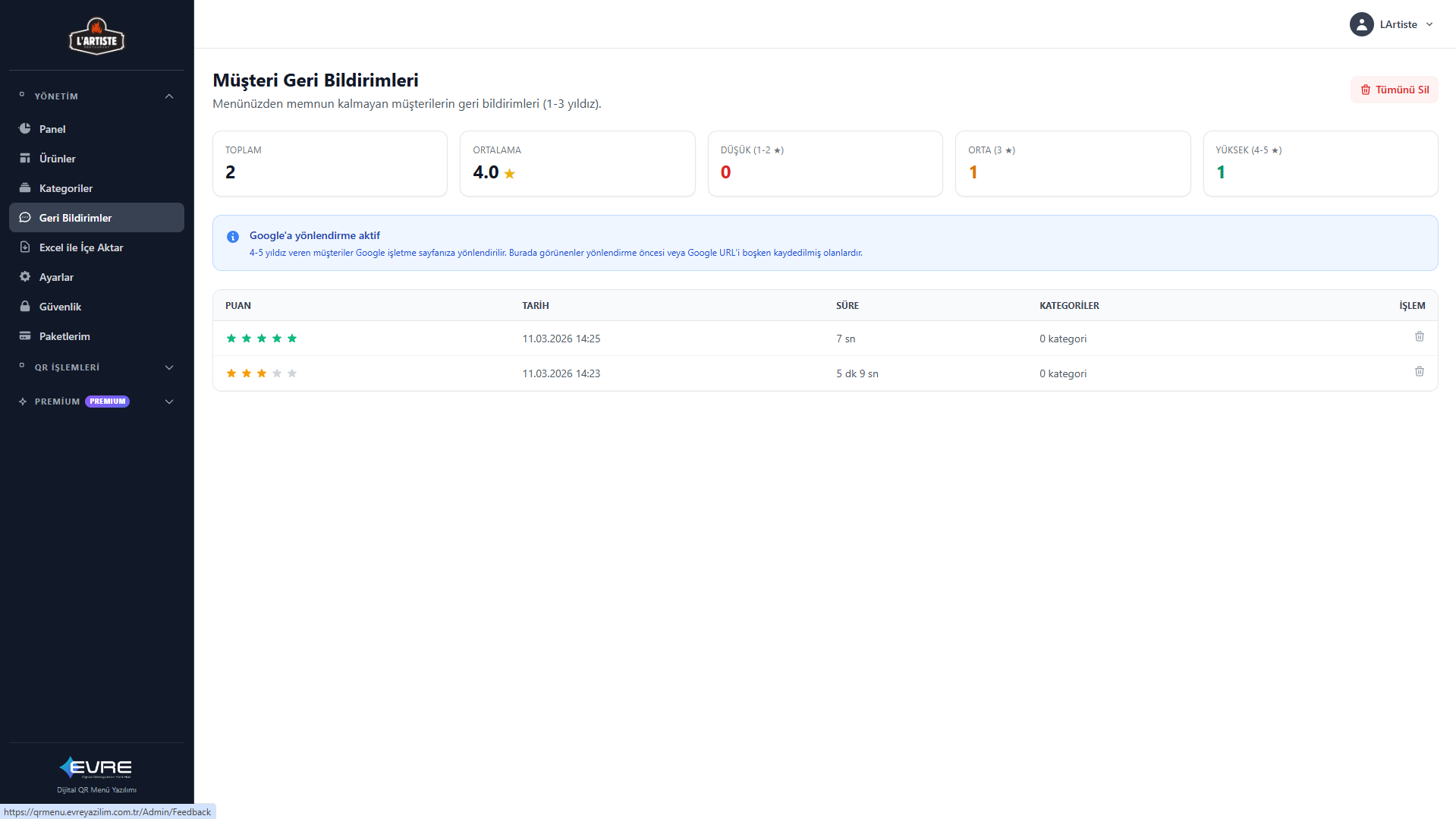Screen dimensions: 1456x819
Task: Click the Ayarlar gear icon
Action: click(x=25, y=276)
